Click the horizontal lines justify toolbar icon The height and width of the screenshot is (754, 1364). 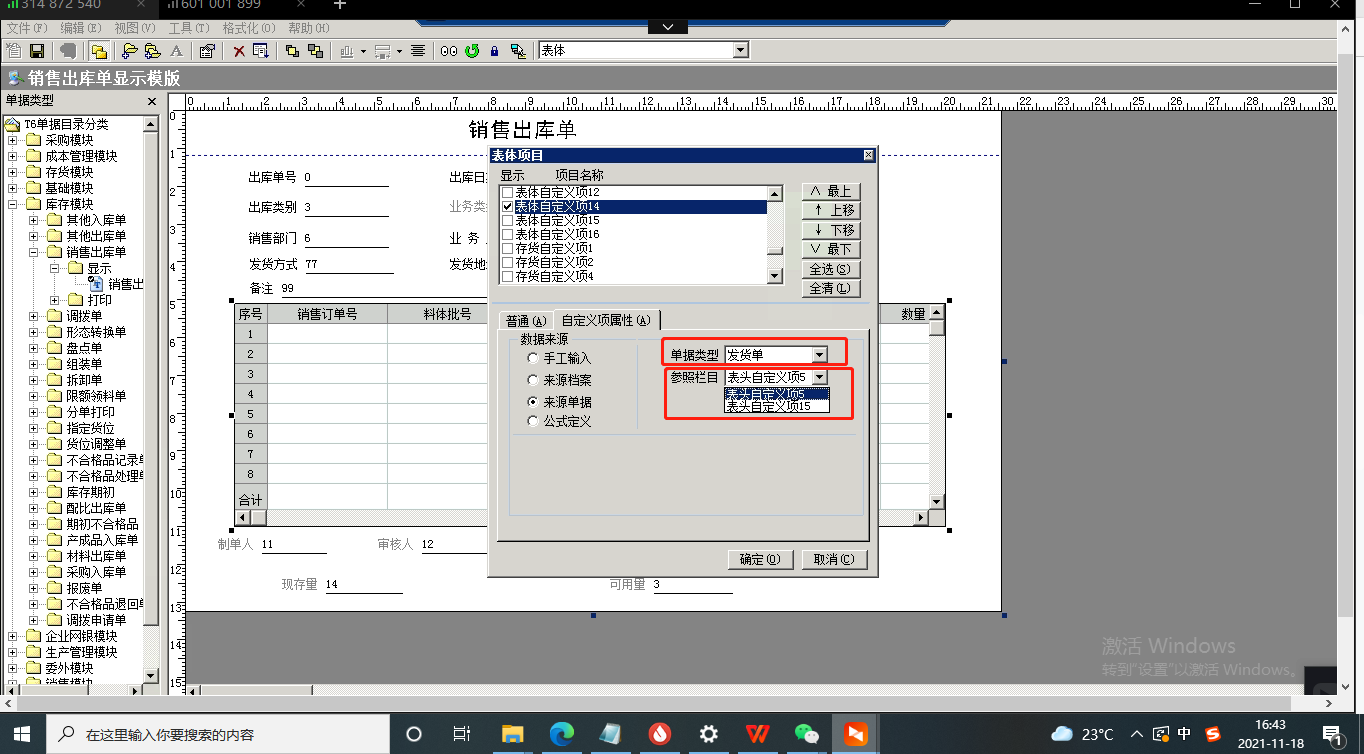click(x=418, y=50)
